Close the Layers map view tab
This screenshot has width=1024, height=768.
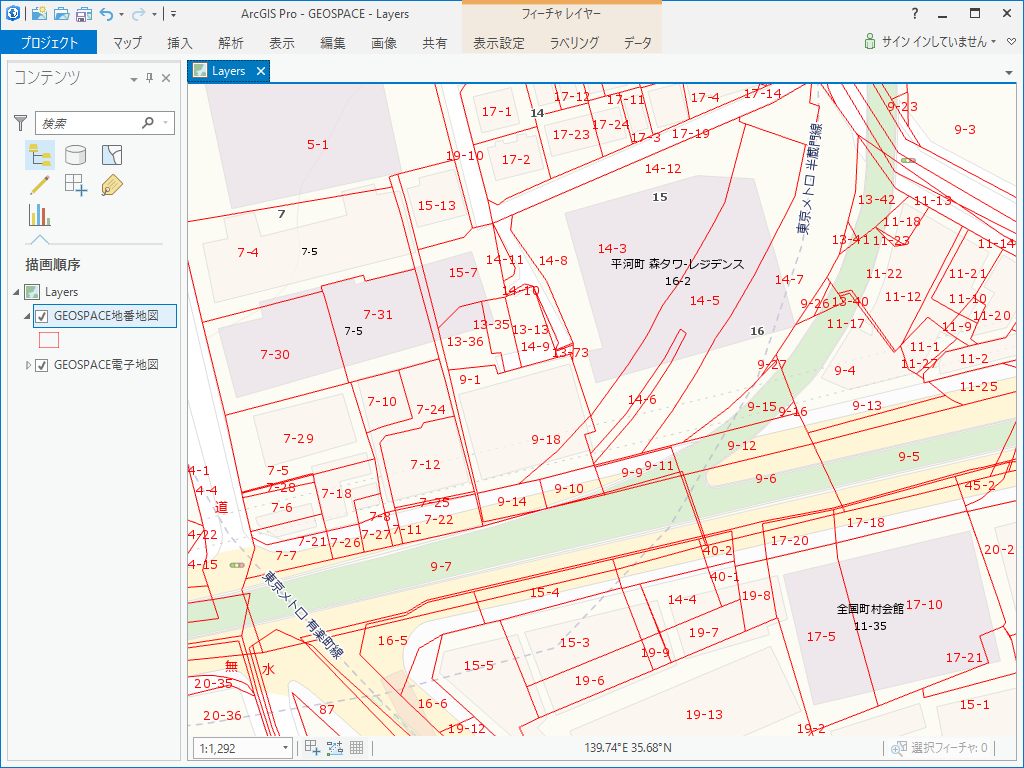coord(261,71)
